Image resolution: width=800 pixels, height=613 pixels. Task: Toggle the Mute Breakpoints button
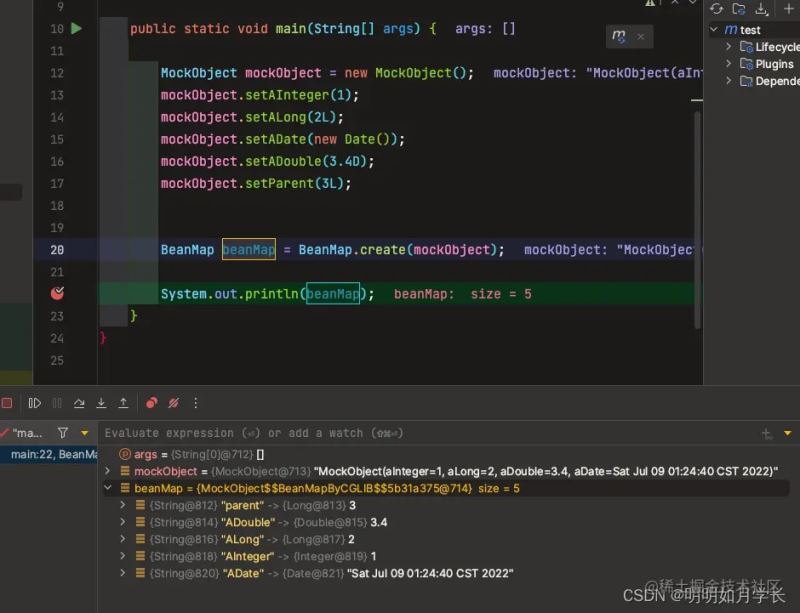173,403
